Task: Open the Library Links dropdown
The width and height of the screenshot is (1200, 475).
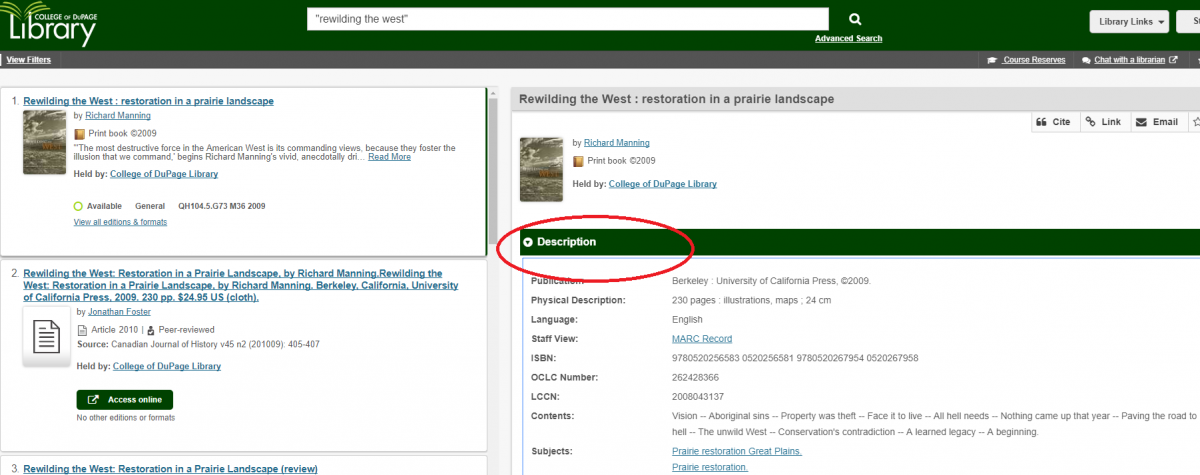Action: click(1129, 22)
